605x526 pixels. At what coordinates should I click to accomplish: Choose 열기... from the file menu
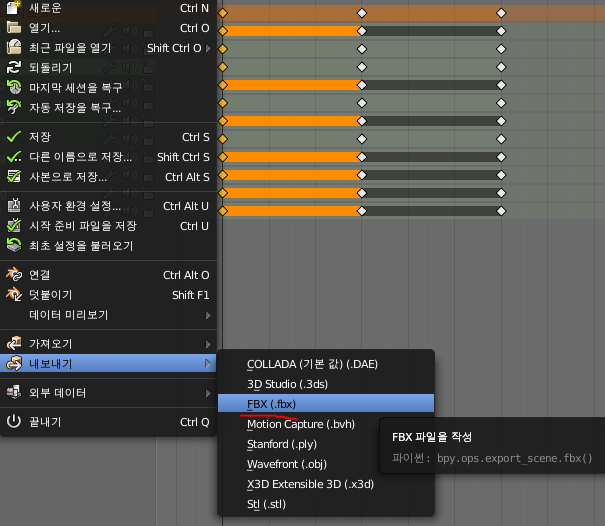(108, 28)
